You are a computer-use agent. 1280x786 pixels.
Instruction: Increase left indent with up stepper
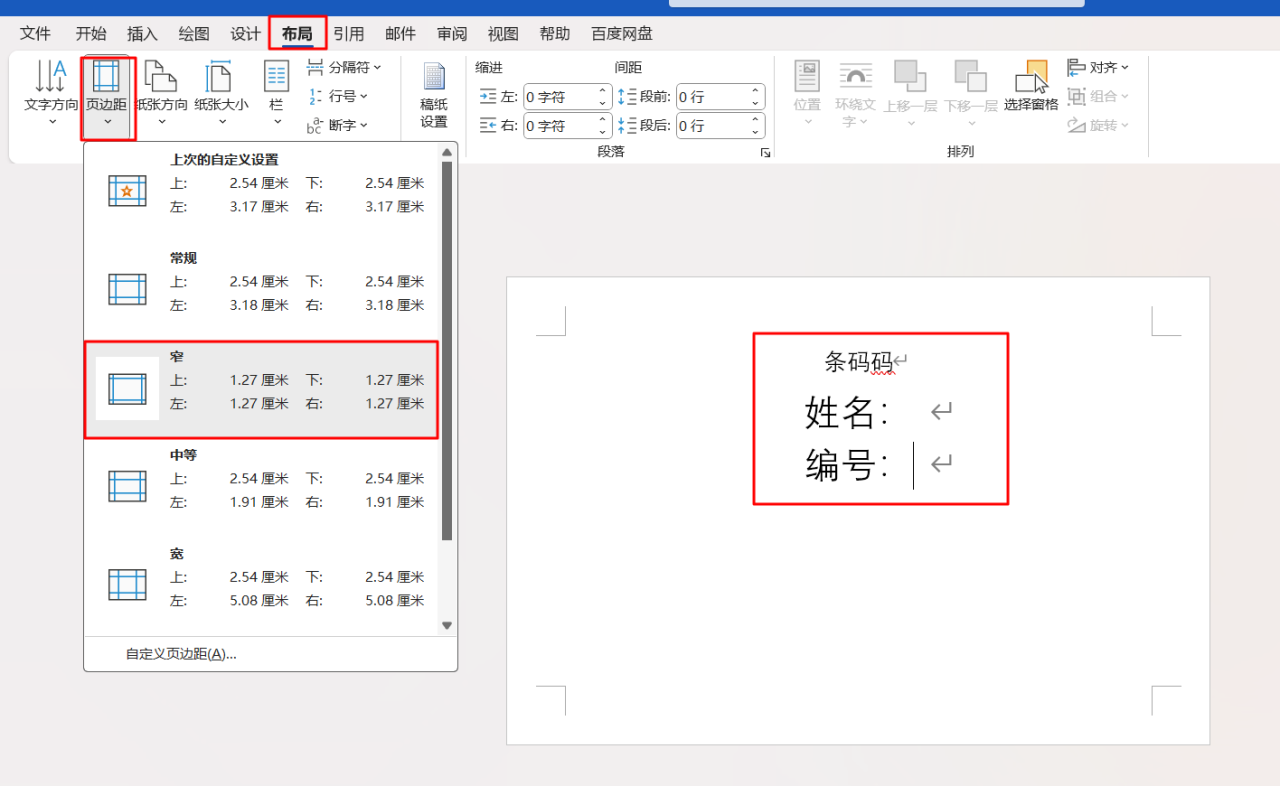pos(603,92)
